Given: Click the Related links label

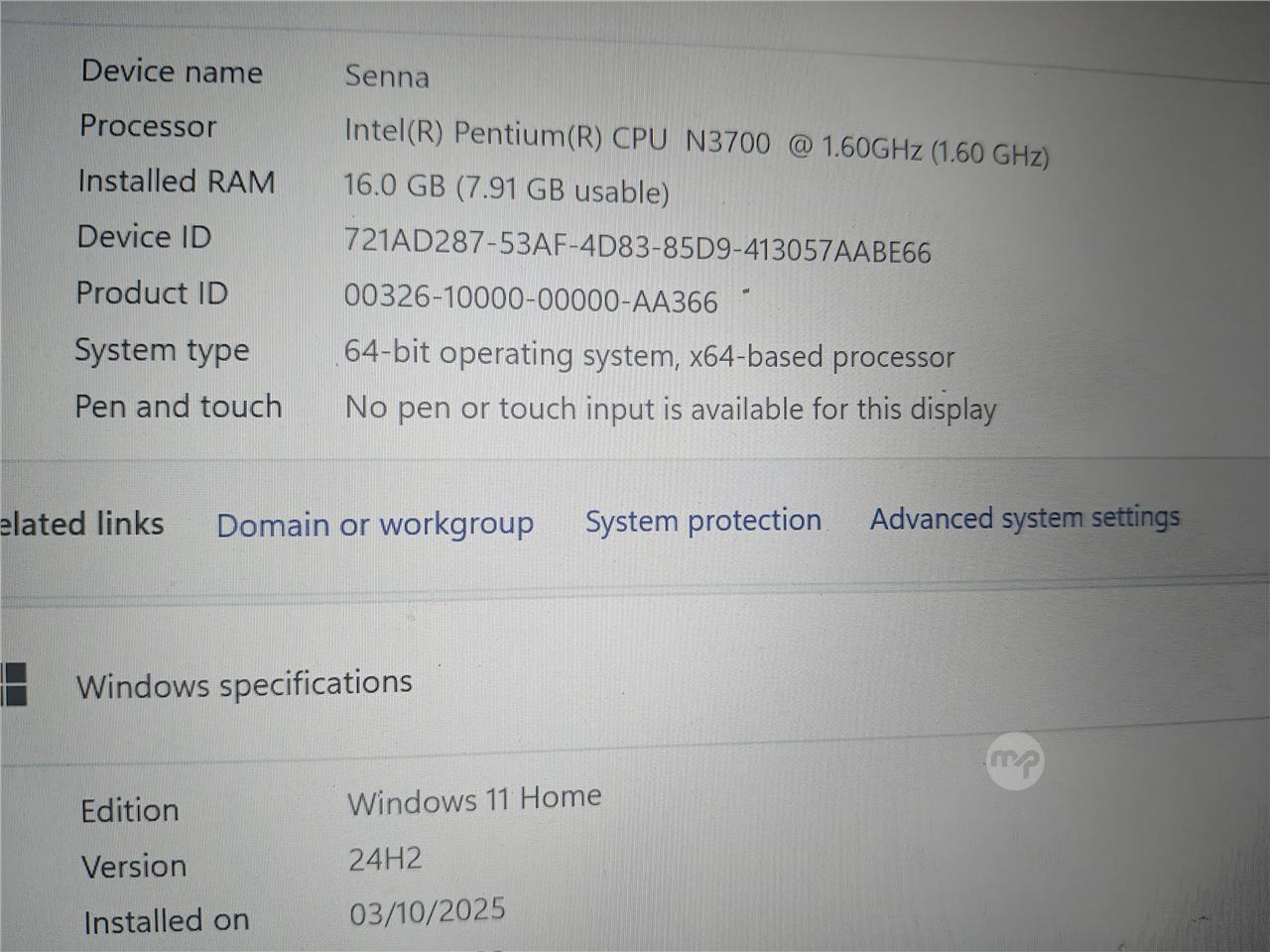Looking at the screenshot, I should pyautogui.click(x=82, y=524).
